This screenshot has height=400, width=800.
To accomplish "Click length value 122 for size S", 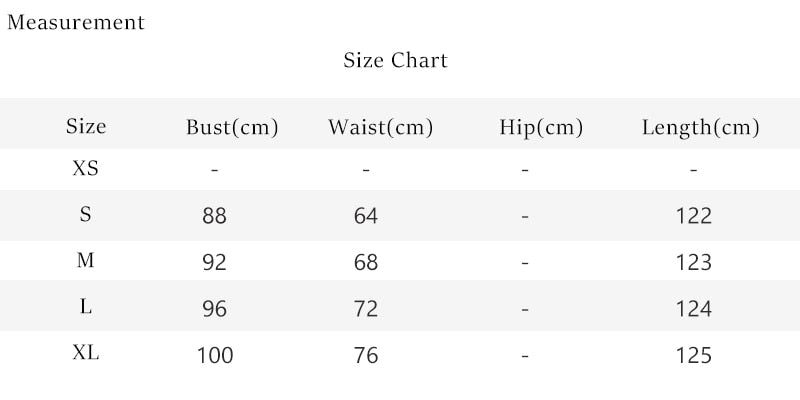I will (694, 216).
